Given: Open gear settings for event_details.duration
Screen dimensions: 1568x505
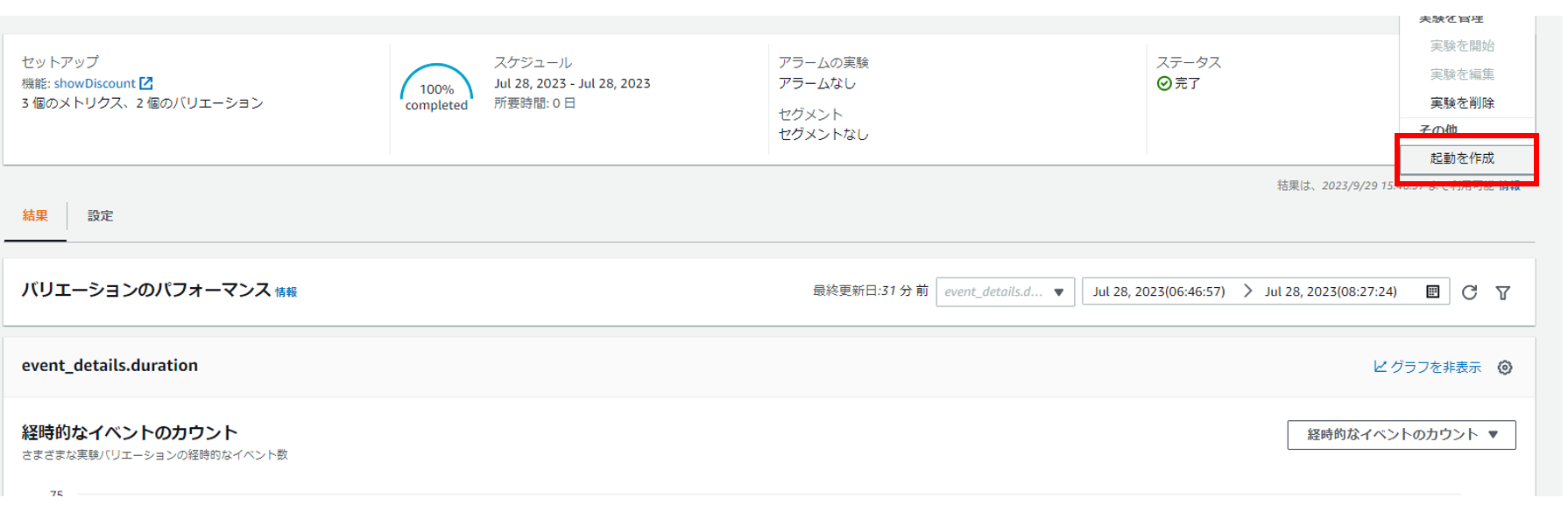Looking at the screenshot, I should pyautogui.click(x=1505, y=368).
